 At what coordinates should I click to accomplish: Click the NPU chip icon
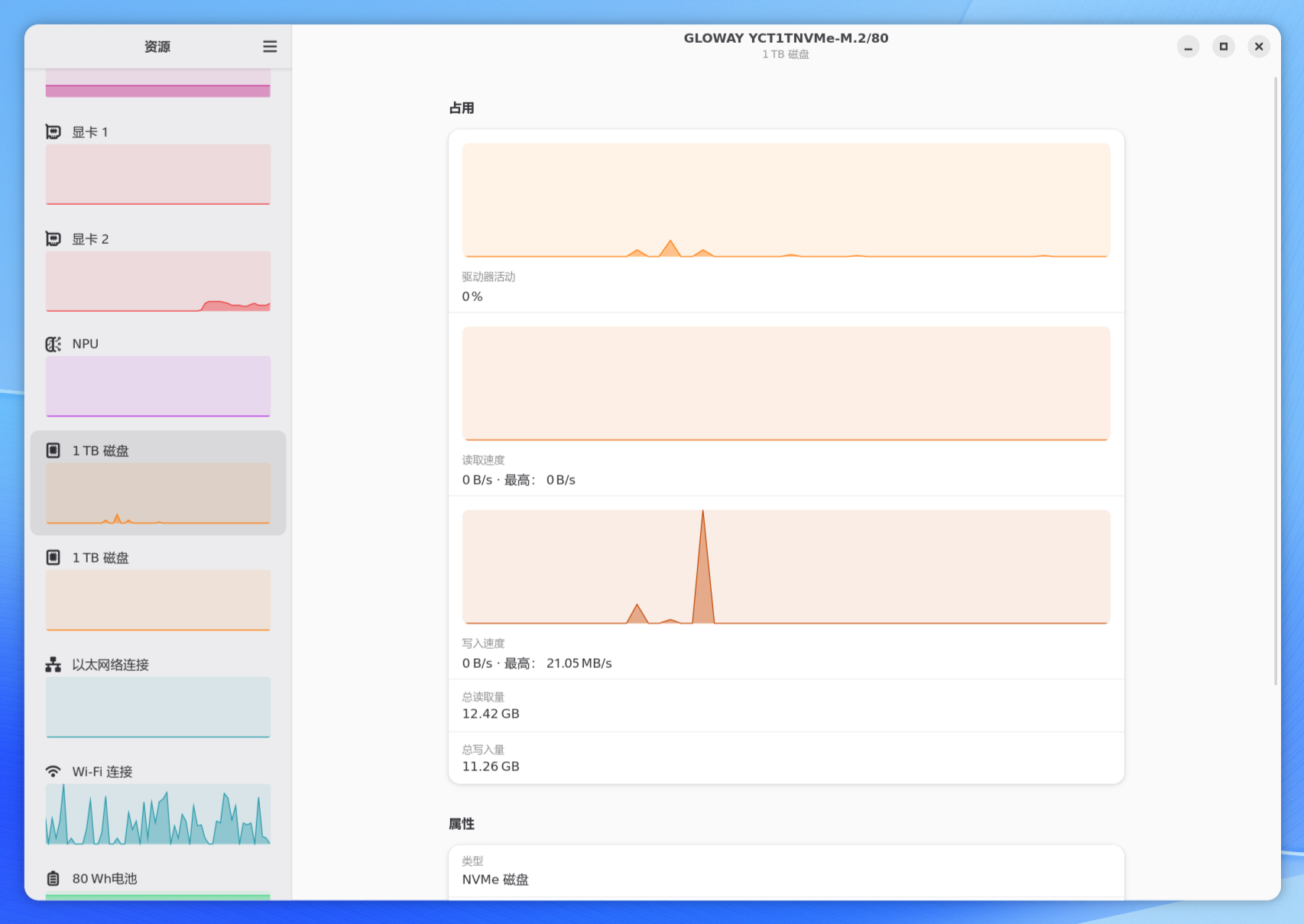pyautogui.click(x=54, y=344)
